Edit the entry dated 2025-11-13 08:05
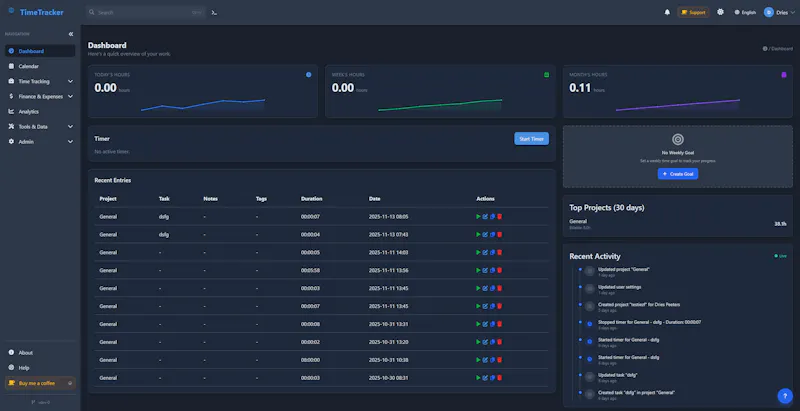 pos(485,217)
